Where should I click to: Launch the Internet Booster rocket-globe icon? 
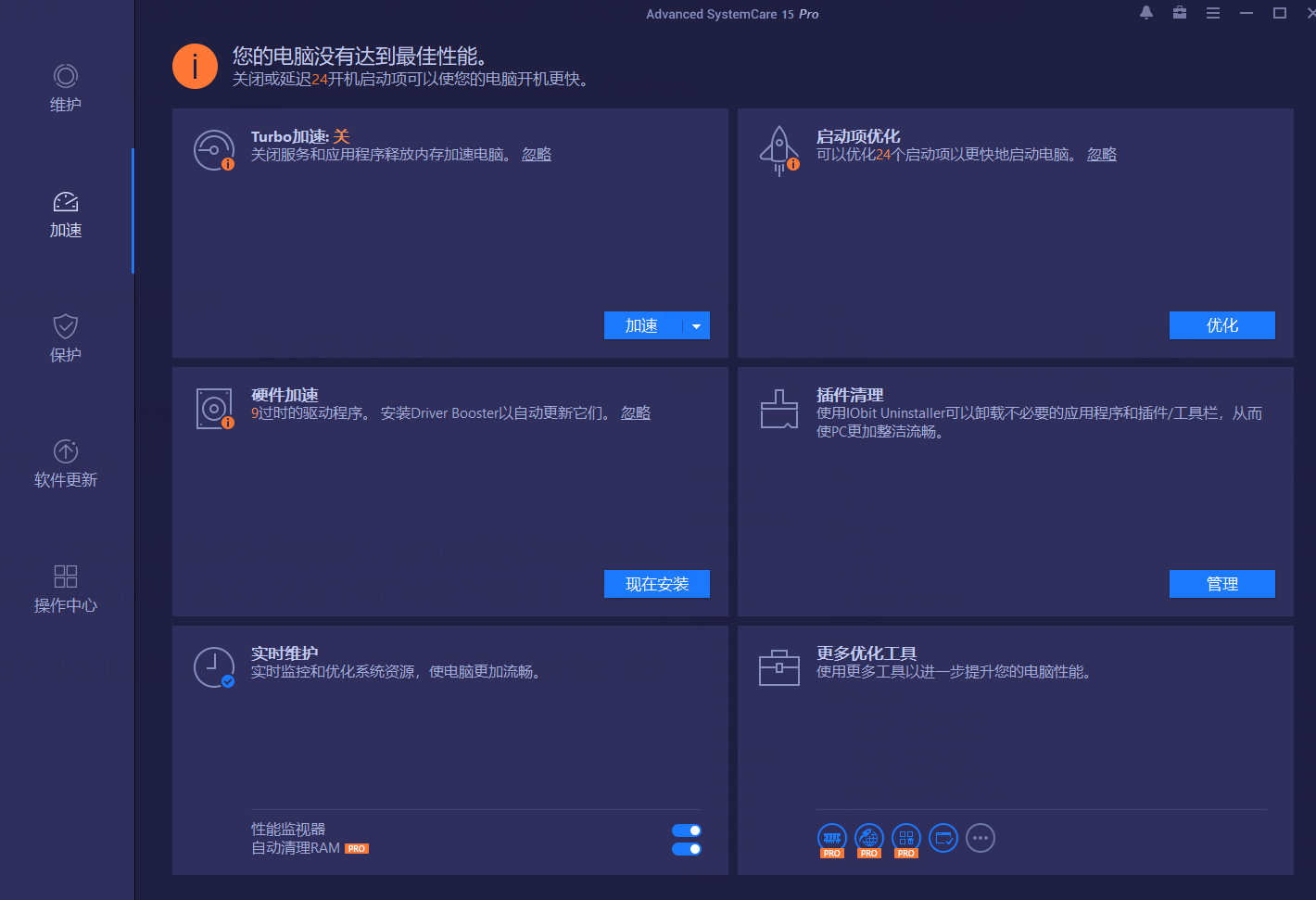pyautogui.click(x=869, y=839)
